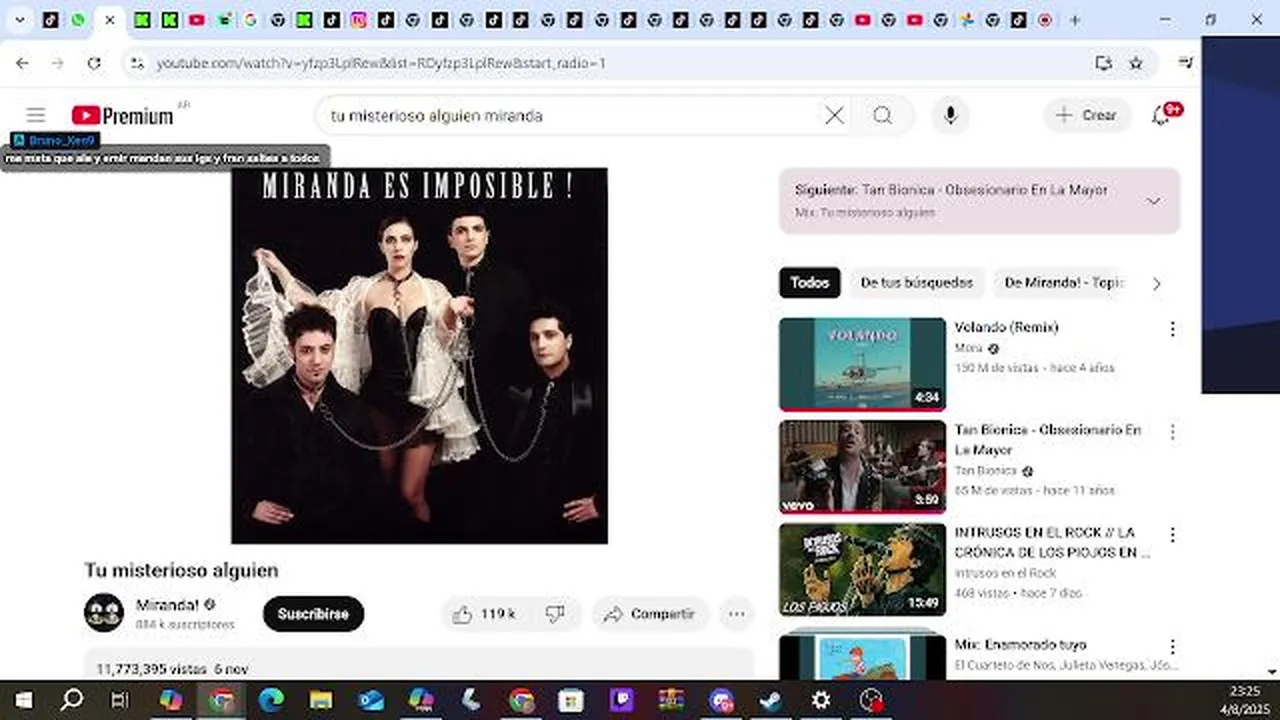
Task: Open the Miranda! channel name link
Action: point(167,604)
